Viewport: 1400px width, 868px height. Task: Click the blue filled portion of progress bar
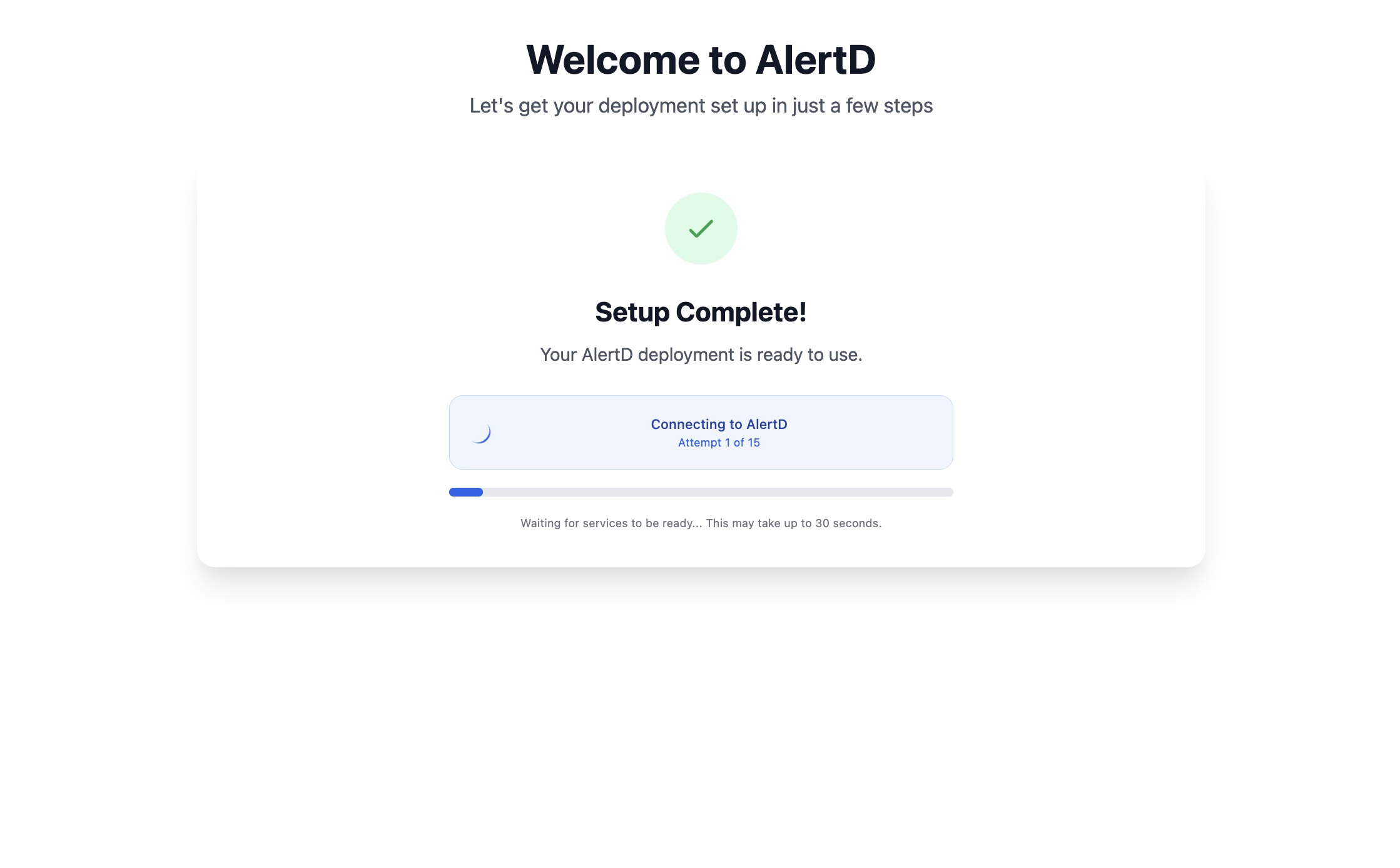[x=465, y=492]
